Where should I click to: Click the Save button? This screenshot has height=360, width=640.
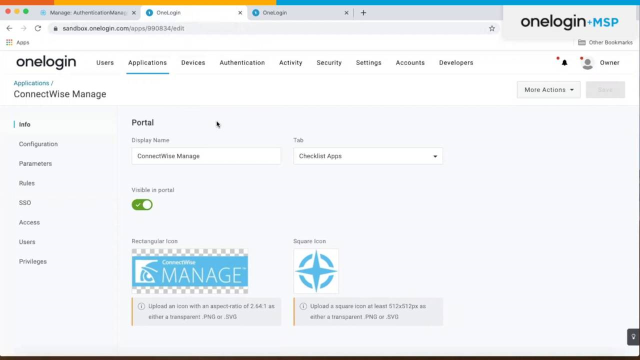605,90
